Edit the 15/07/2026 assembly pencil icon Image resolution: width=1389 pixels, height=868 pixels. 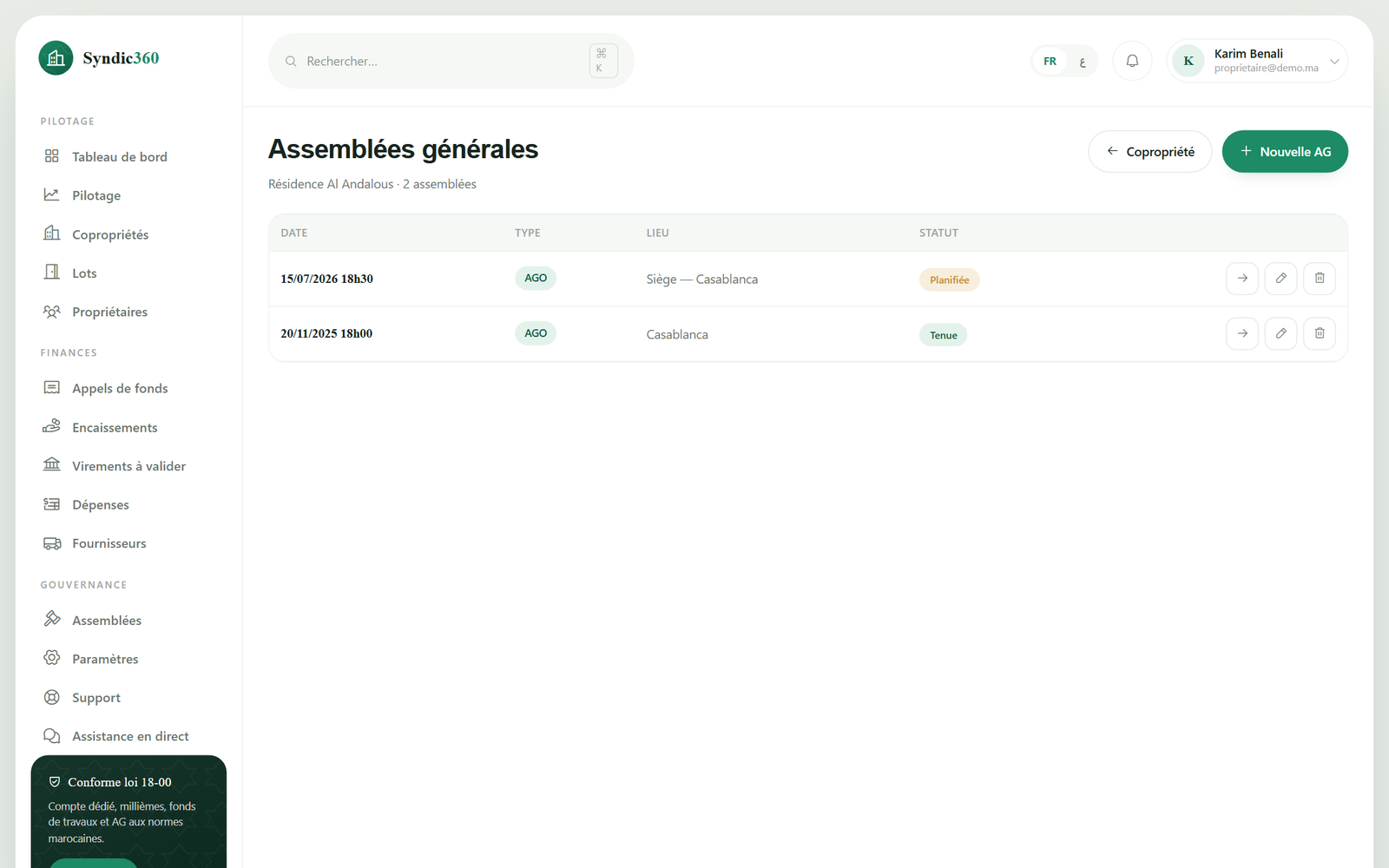(x=1280, y=279)
